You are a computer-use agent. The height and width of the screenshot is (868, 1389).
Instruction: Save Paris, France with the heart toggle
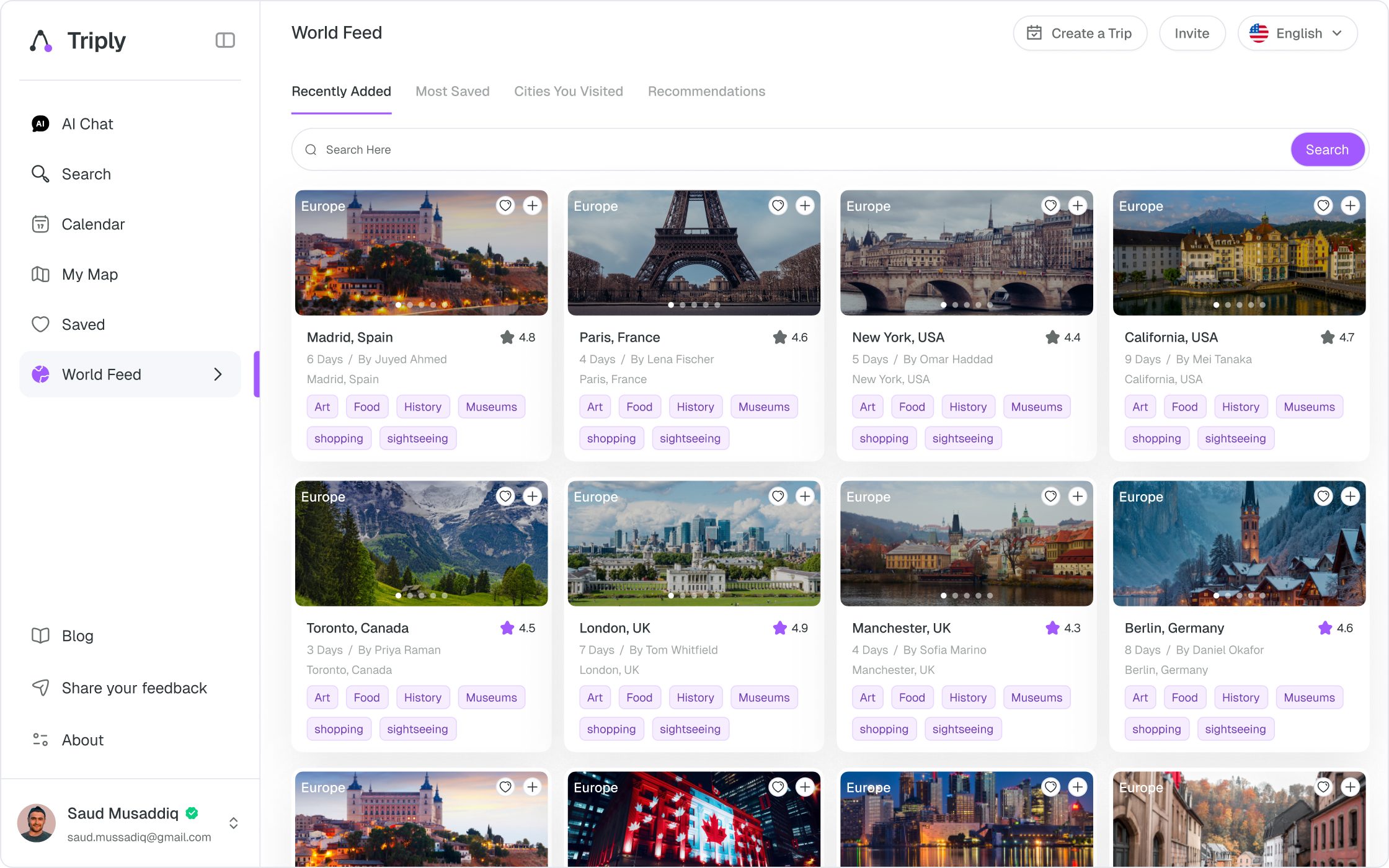tap(778, 205)
